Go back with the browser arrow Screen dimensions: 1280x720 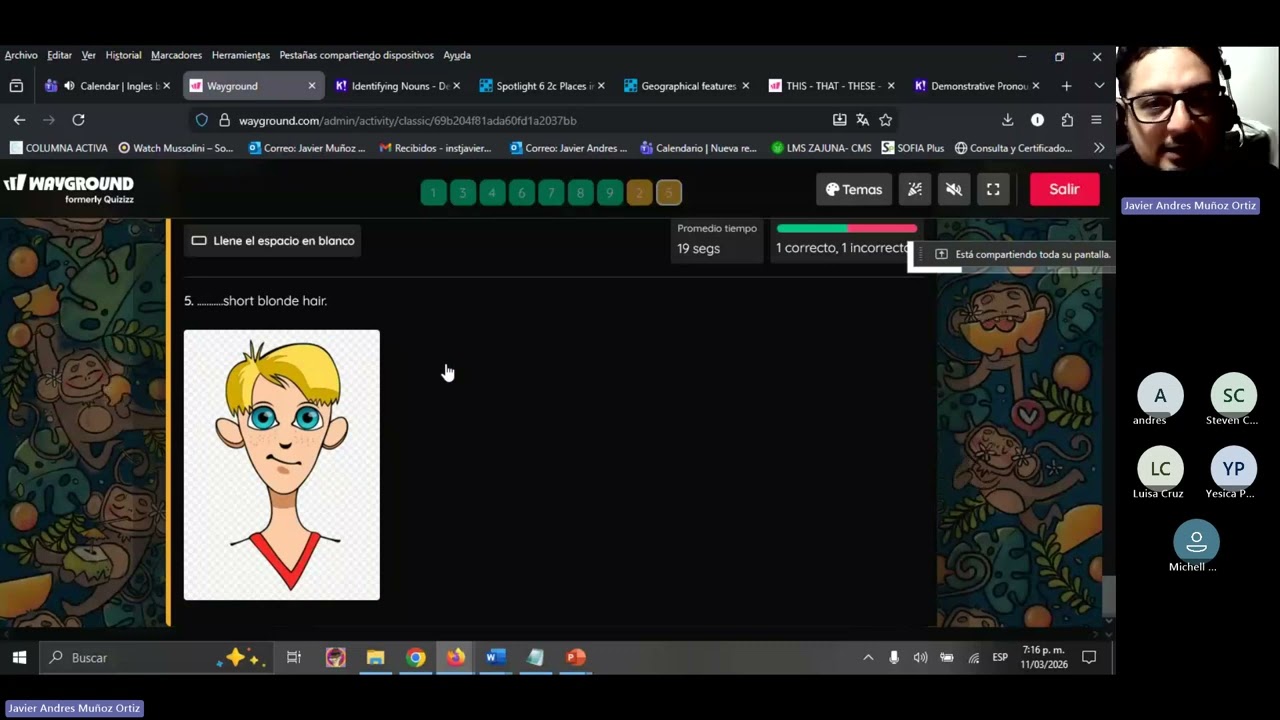click(19, 120)
